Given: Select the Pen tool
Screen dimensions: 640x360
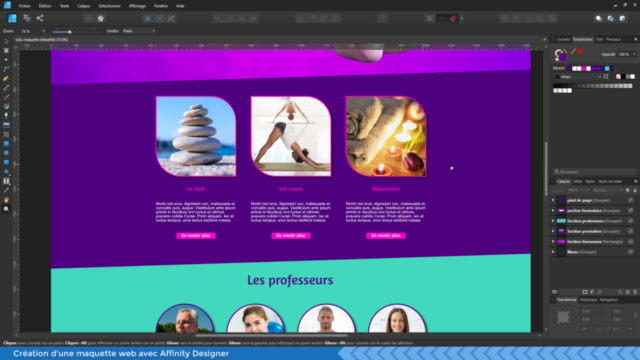Looking at the screenshot, I should 6,79.
